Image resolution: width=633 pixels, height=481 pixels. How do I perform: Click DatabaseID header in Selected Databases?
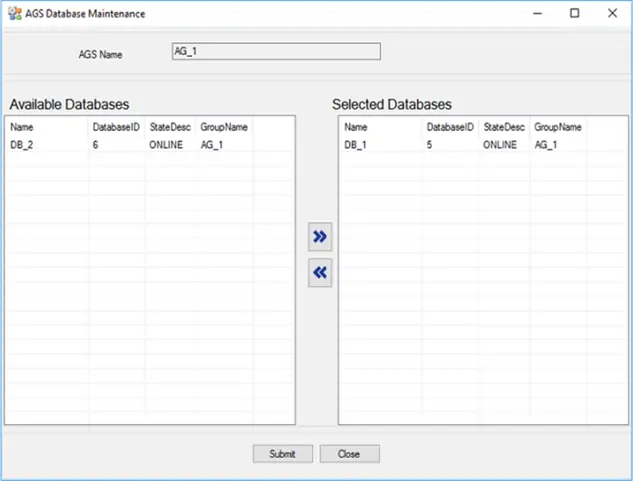pos(450,127)
